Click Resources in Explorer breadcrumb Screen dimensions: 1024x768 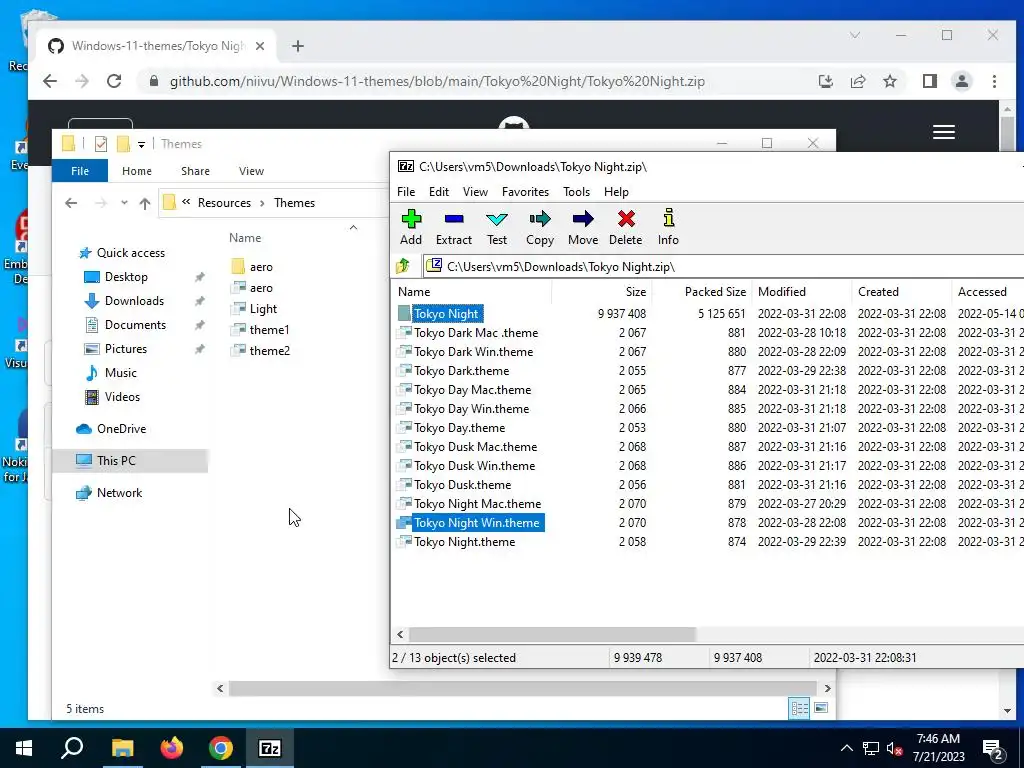[224, 203]
